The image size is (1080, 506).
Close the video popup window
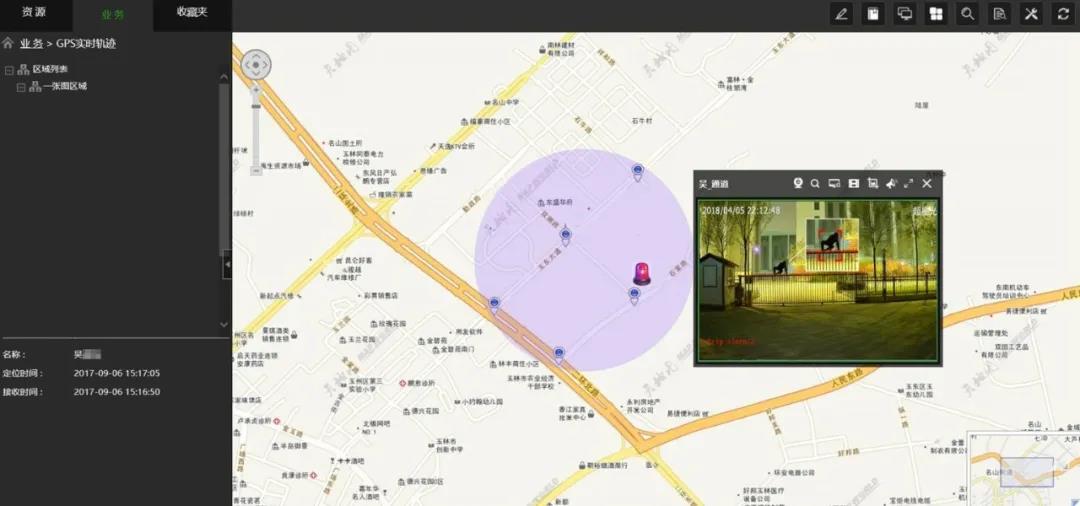927,184
